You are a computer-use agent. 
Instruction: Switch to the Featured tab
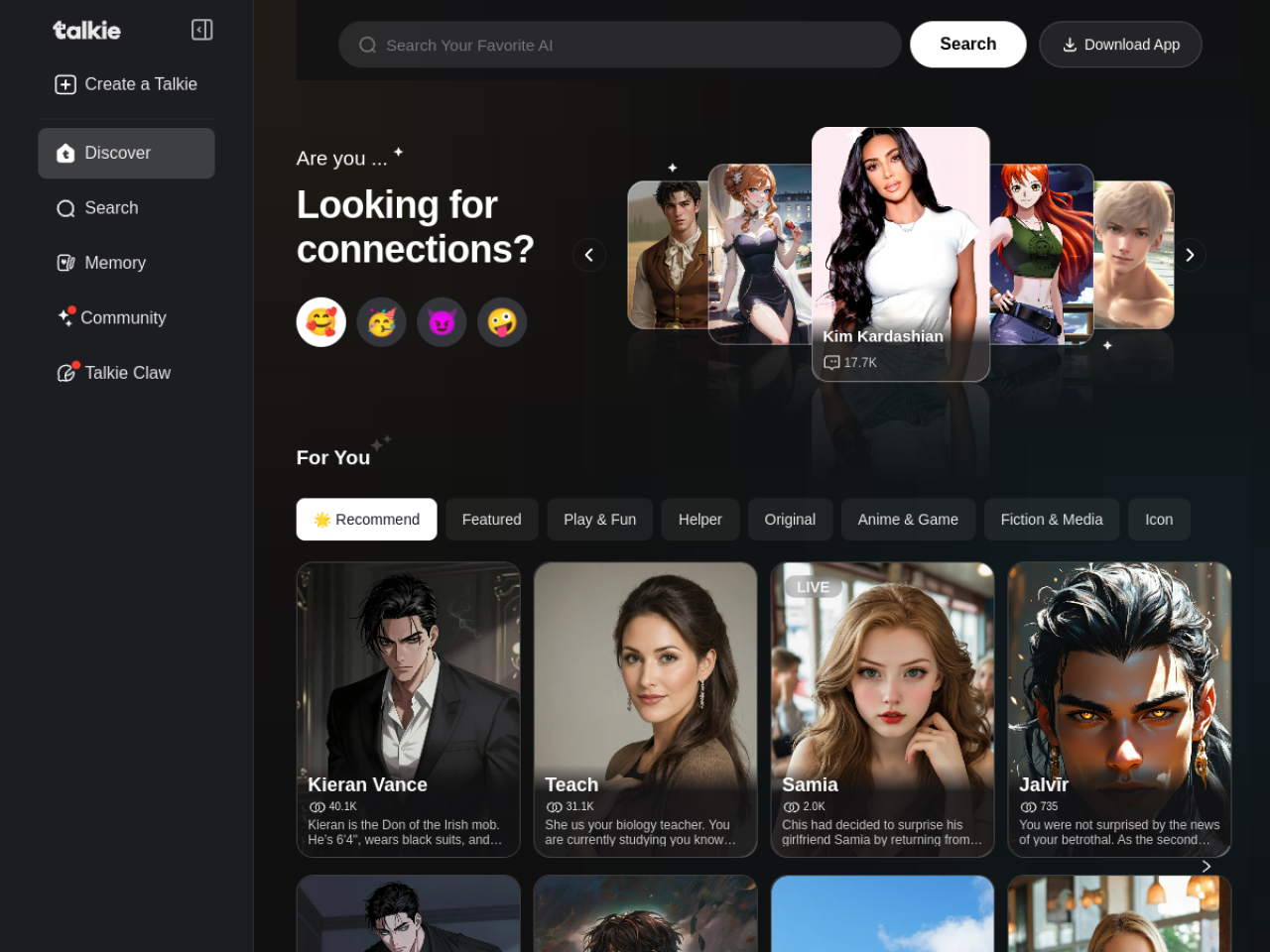point(492,520)
